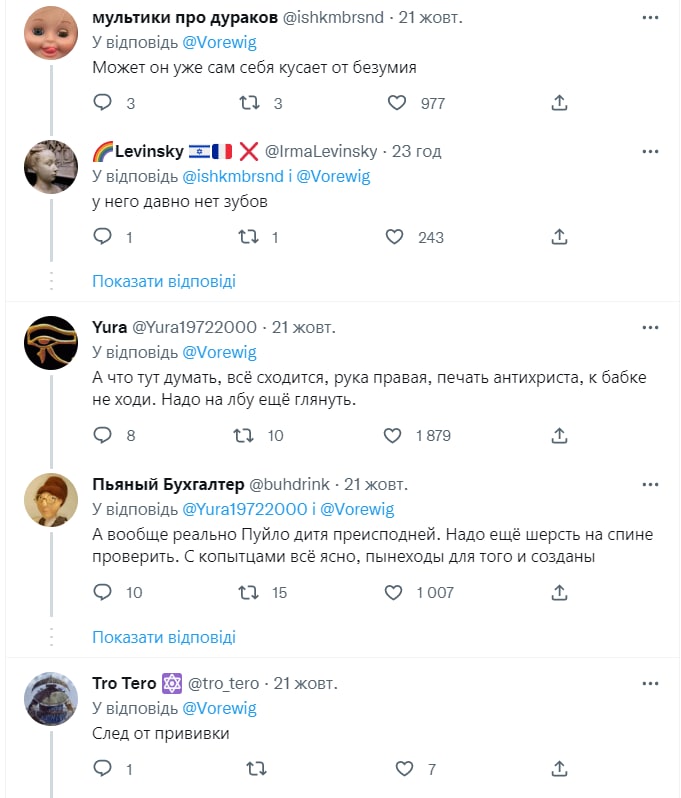Open more options on Levinsky's tweet
This screenshot has height=798, width=681.
coord(650,152)
